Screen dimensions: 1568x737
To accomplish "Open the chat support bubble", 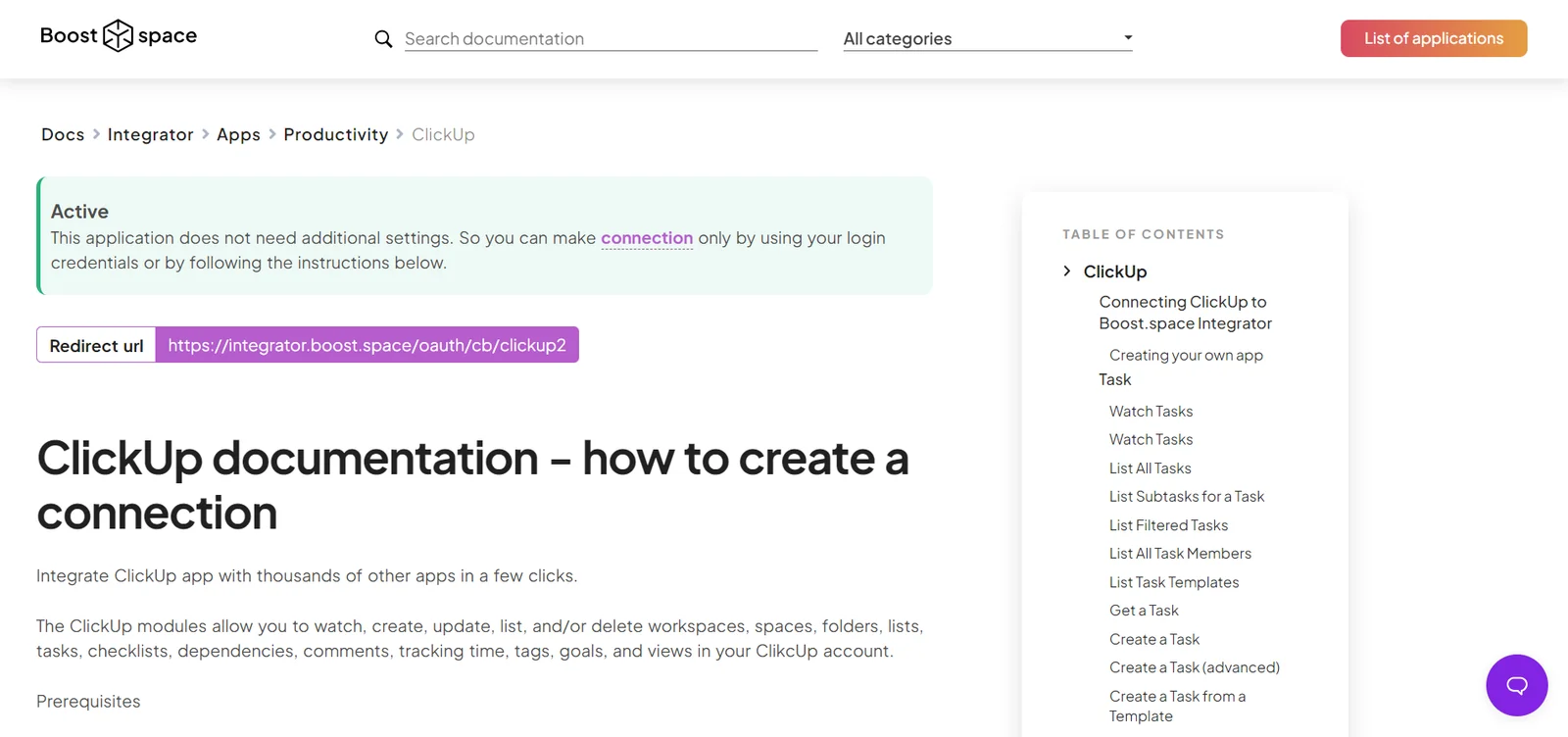I will (1516, 685).
